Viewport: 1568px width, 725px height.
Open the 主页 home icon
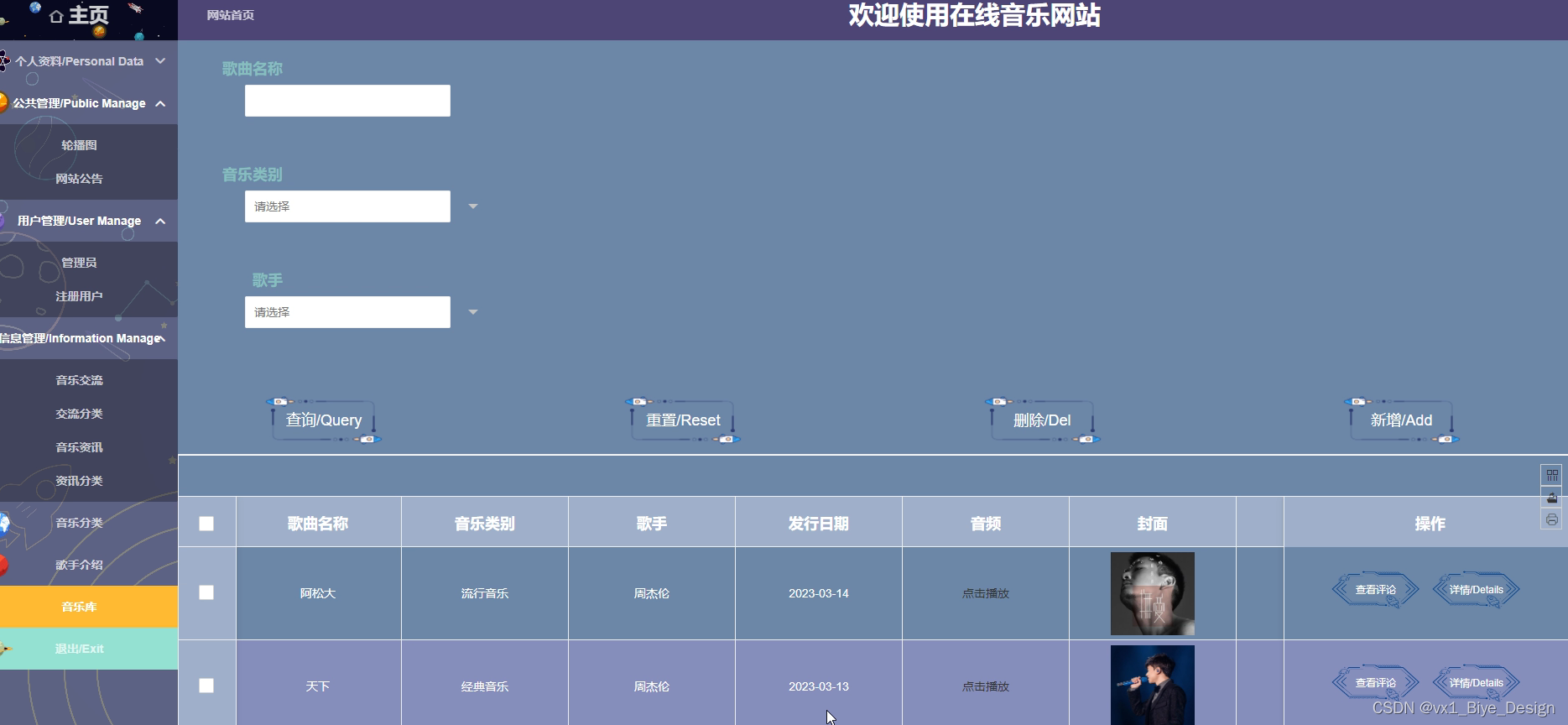pos(56,16)
